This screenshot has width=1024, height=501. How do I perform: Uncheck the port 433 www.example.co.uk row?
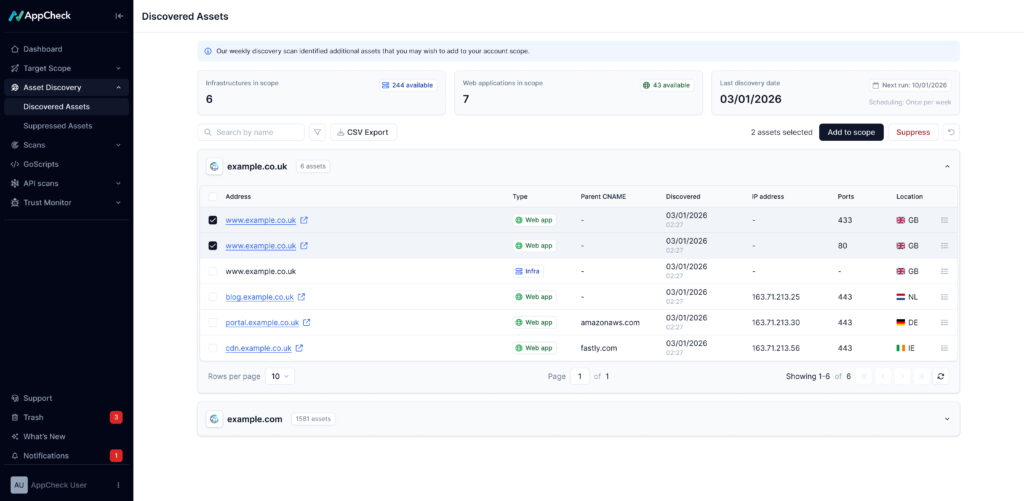pos(212,220)
